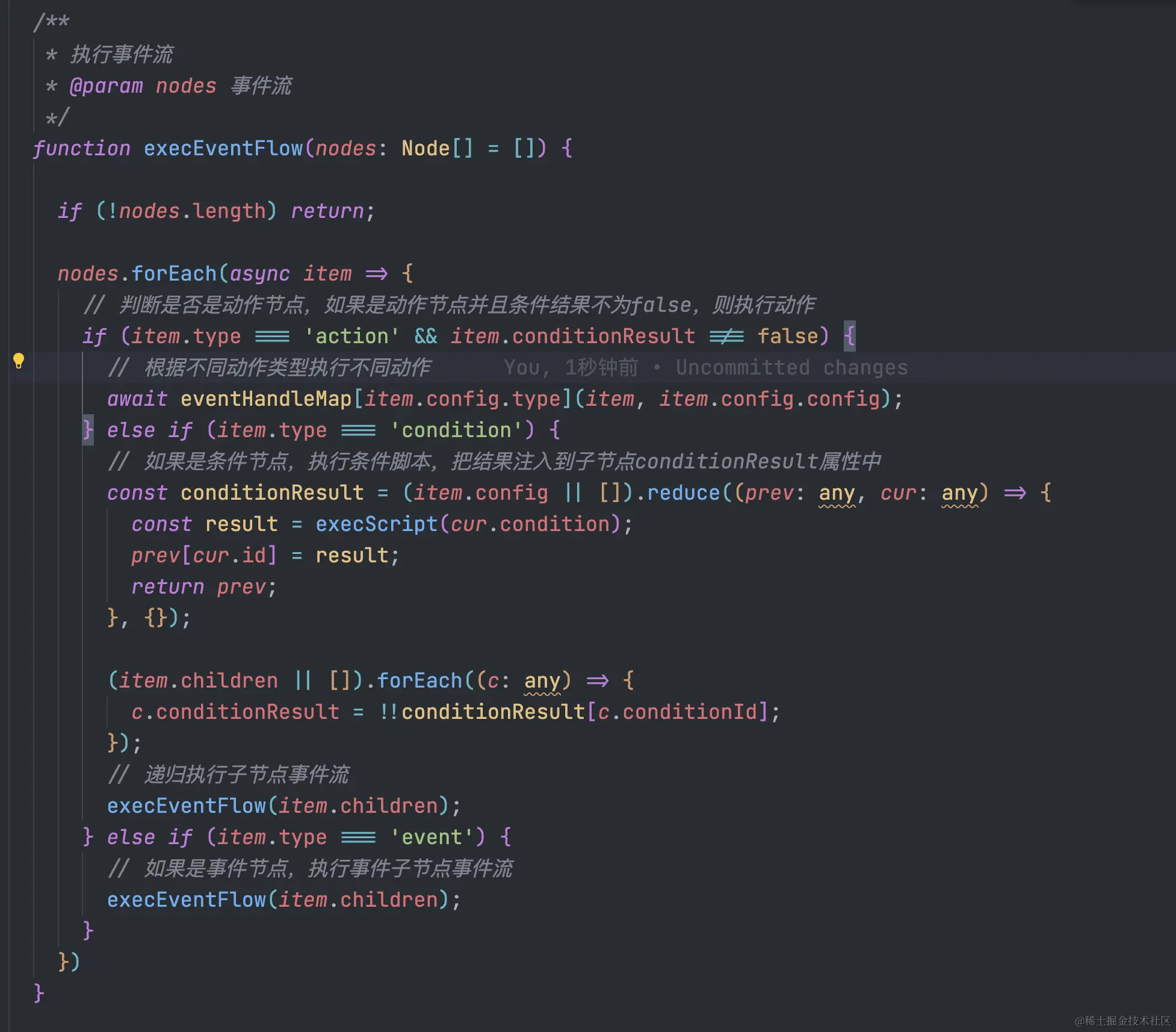1176x1032 pixels.
Task: Click the 'Uncommitted changes' git blame annotation
Action: point(791,367)
